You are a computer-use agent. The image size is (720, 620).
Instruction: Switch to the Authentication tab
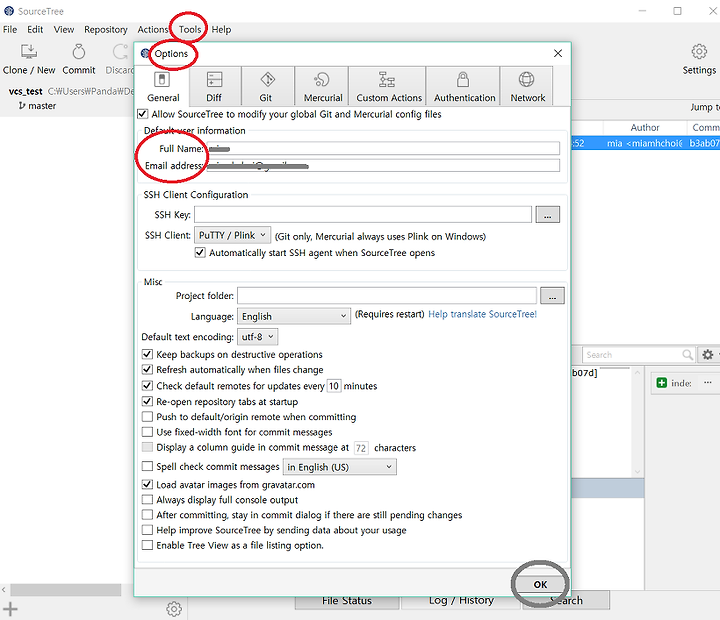[x=464, y=86]
